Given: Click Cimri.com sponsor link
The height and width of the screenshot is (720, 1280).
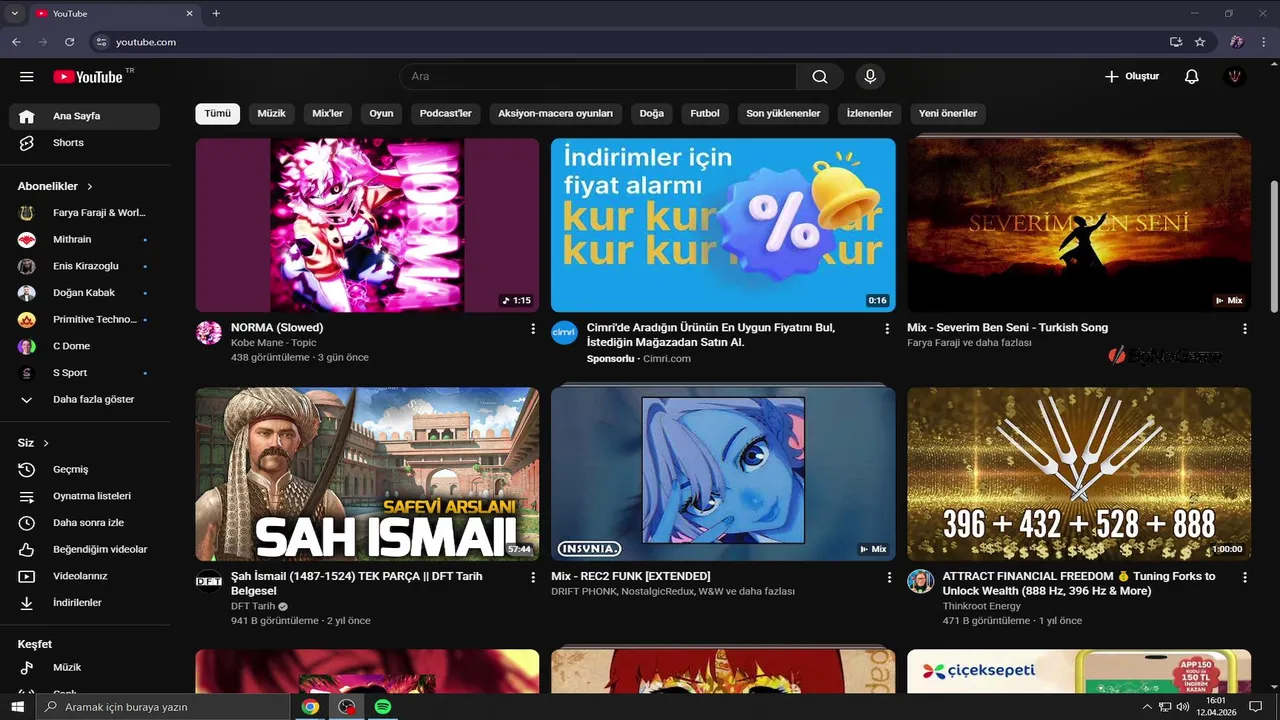Looking at the screenshot, I should click(x=666, y=358).
